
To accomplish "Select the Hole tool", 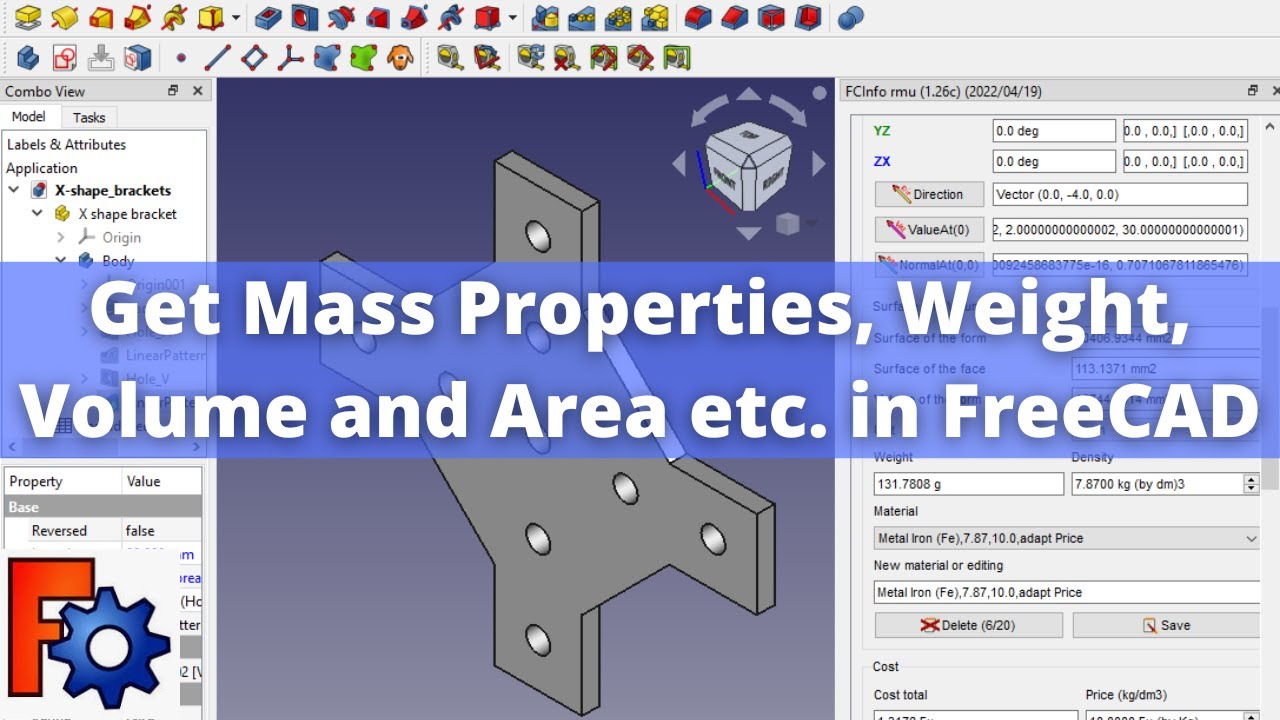I will coord(304,17).
